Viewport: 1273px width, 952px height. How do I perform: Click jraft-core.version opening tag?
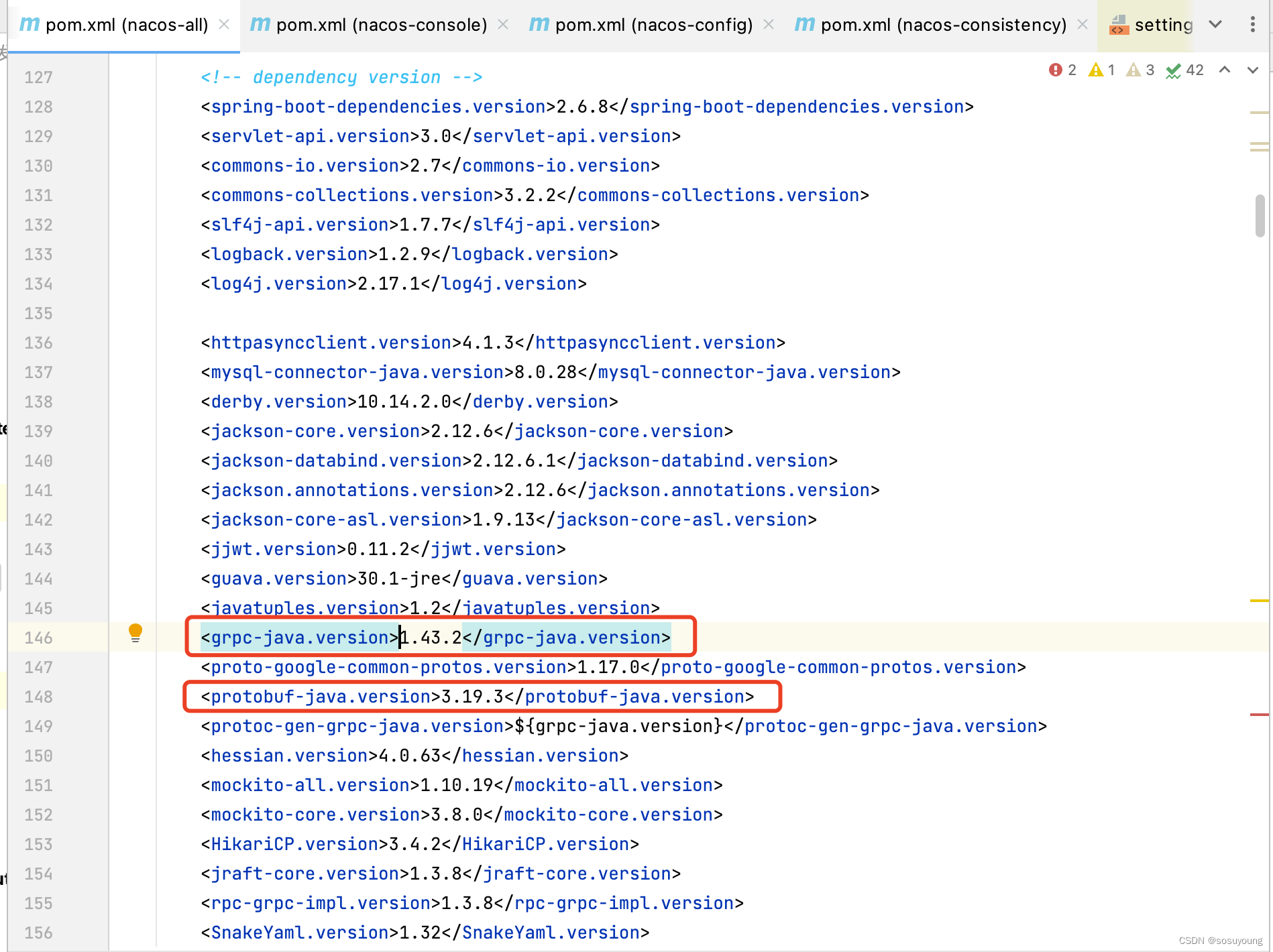pos(305,874)
